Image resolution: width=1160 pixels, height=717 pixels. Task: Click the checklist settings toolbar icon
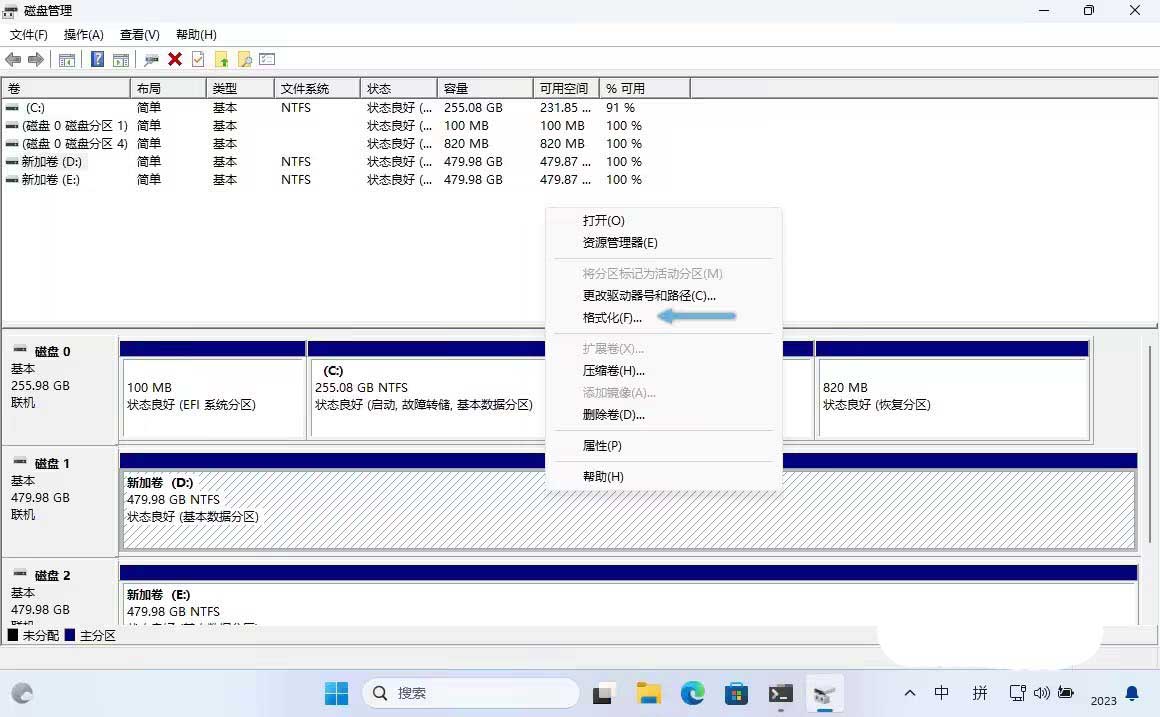coord(267,59)
